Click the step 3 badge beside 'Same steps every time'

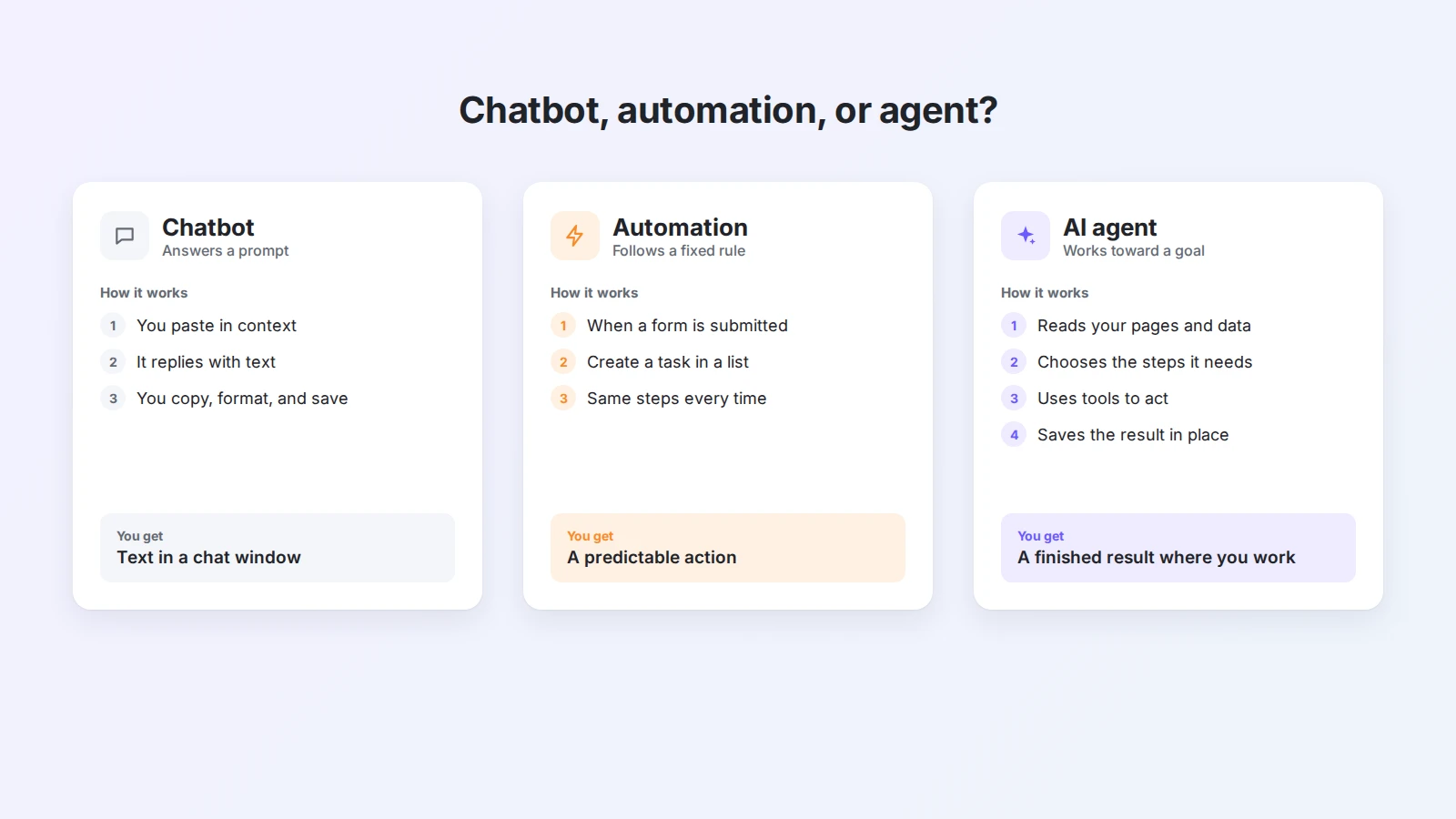(x=563, y=398)
